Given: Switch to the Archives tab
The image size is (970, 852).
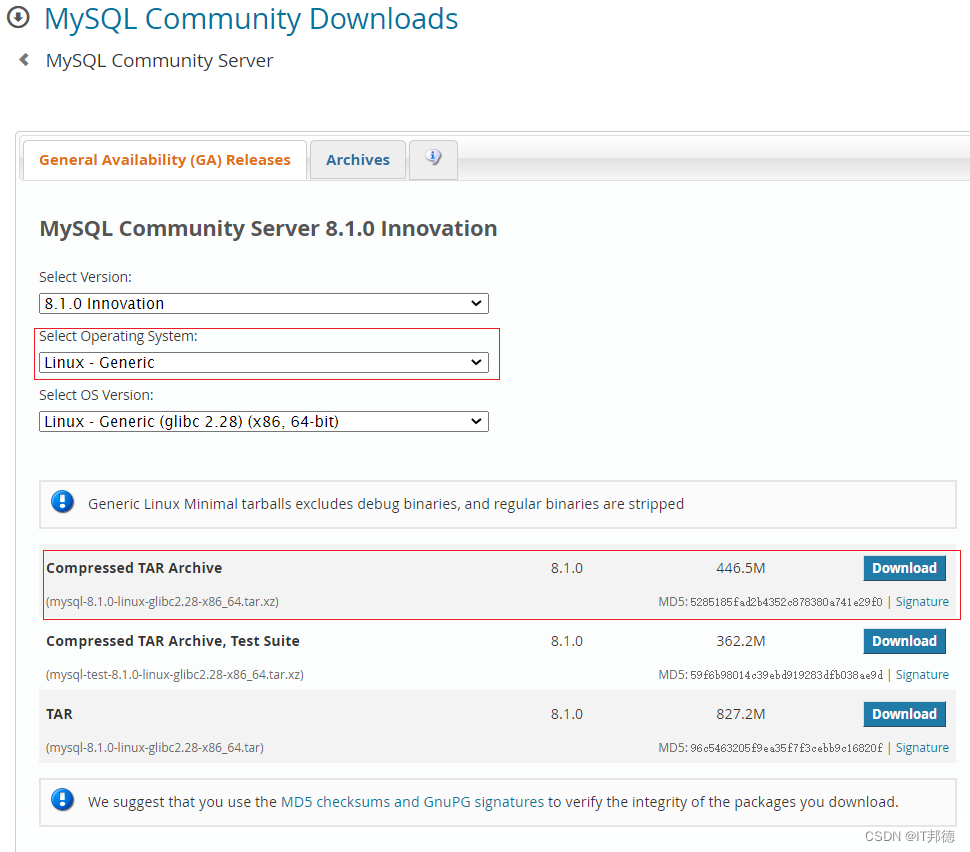Looking at the screenshot, I should pos(358,160).
